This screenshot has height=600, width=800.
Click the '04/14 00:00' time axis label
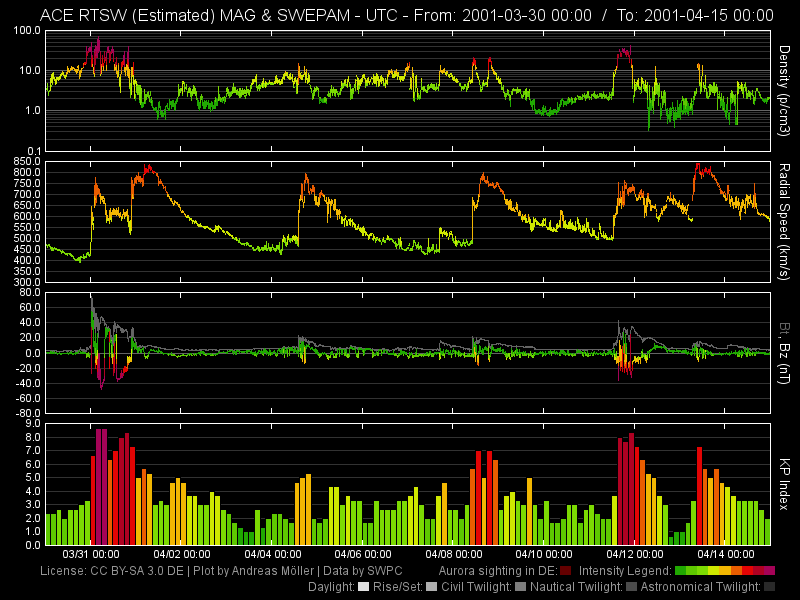[x=726, y=554]
